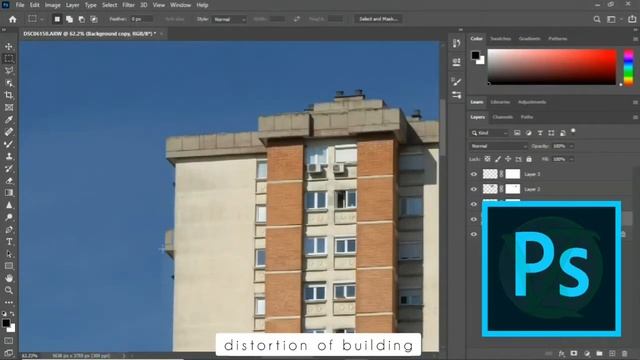Select the Hand tool

pos(9,278)
